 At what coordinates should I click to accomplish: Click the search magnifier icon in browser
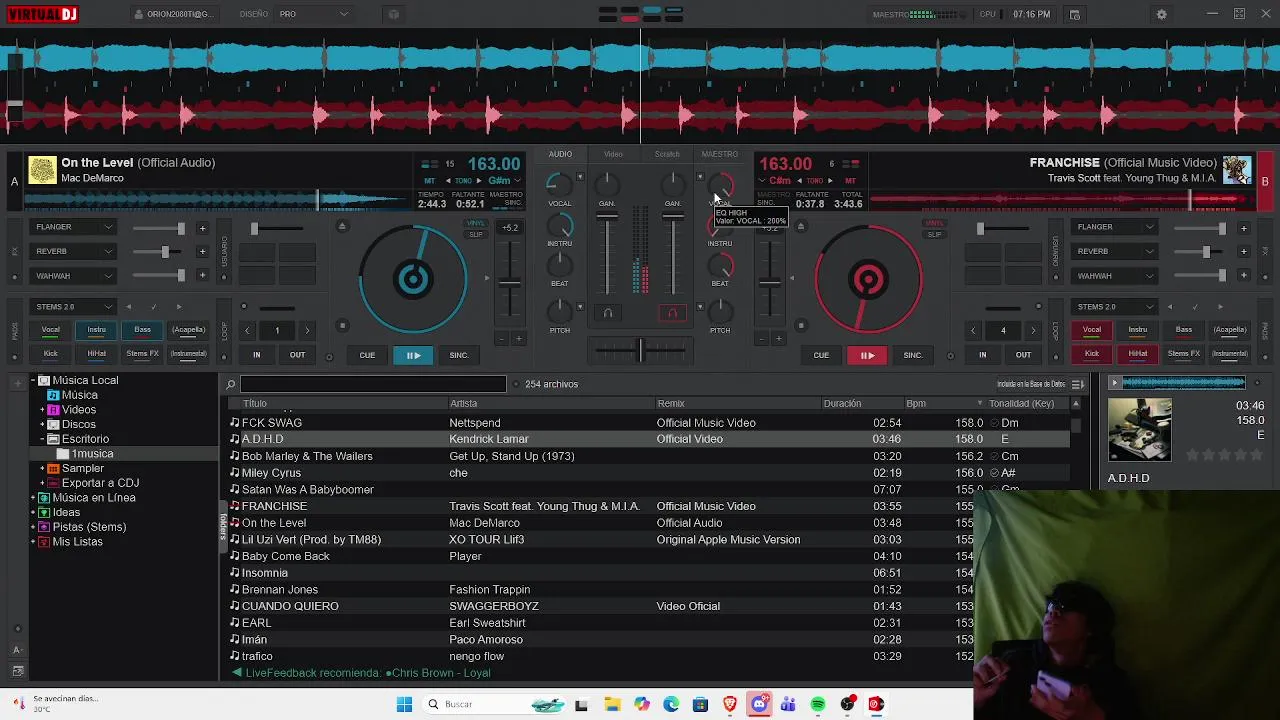[x=230, y=384]
